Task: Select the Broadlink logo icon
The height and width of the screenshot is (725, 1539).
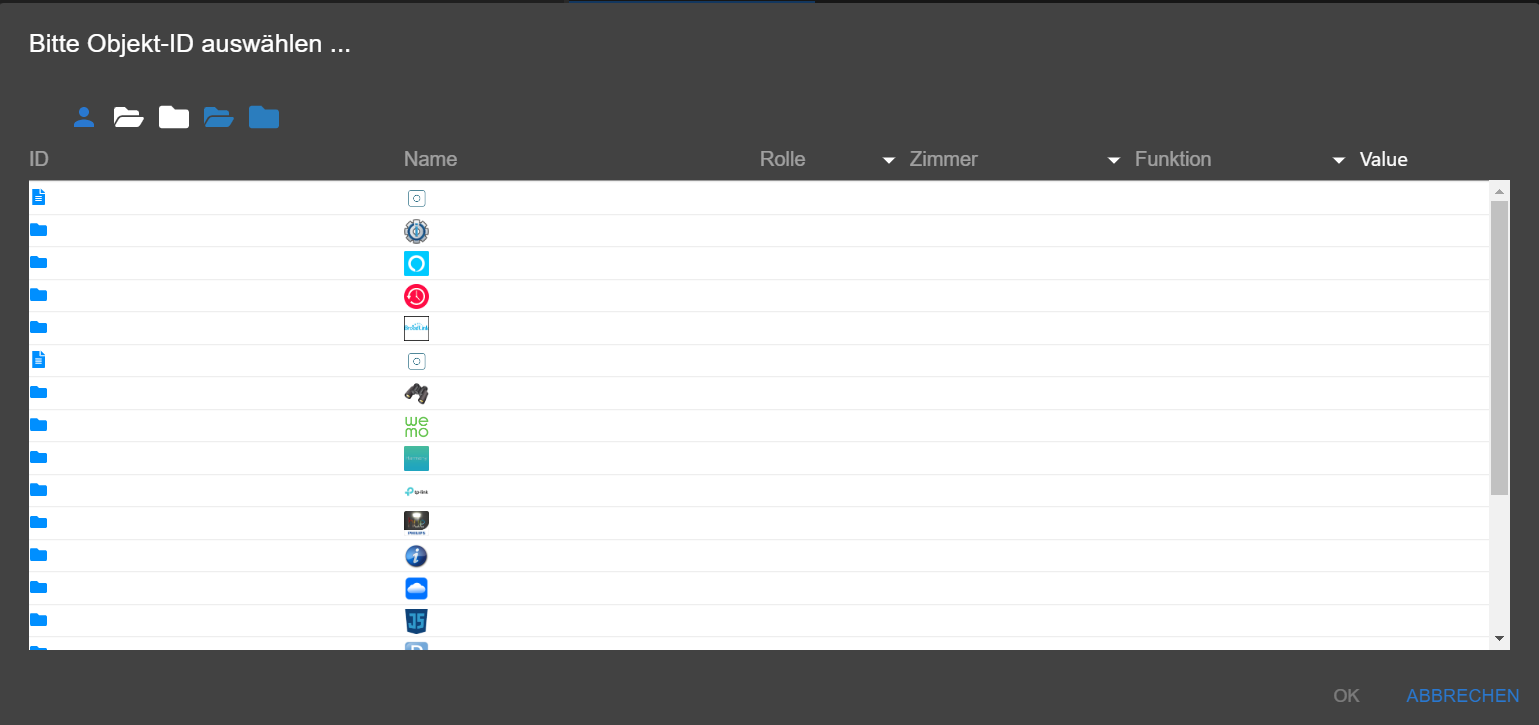Action: tap(416, 328)
